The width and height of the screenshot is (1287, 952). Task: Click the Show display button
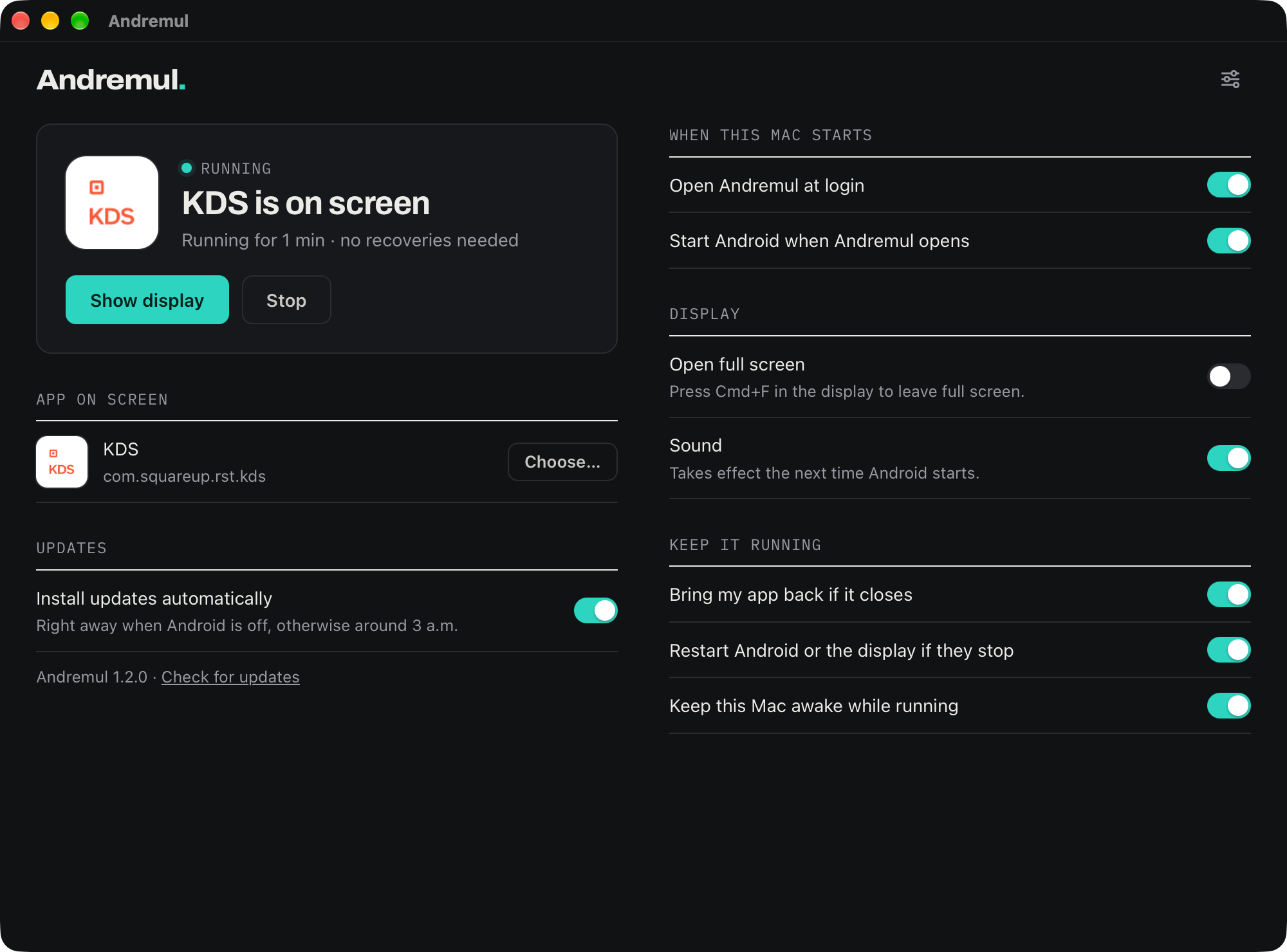point(147,300)
